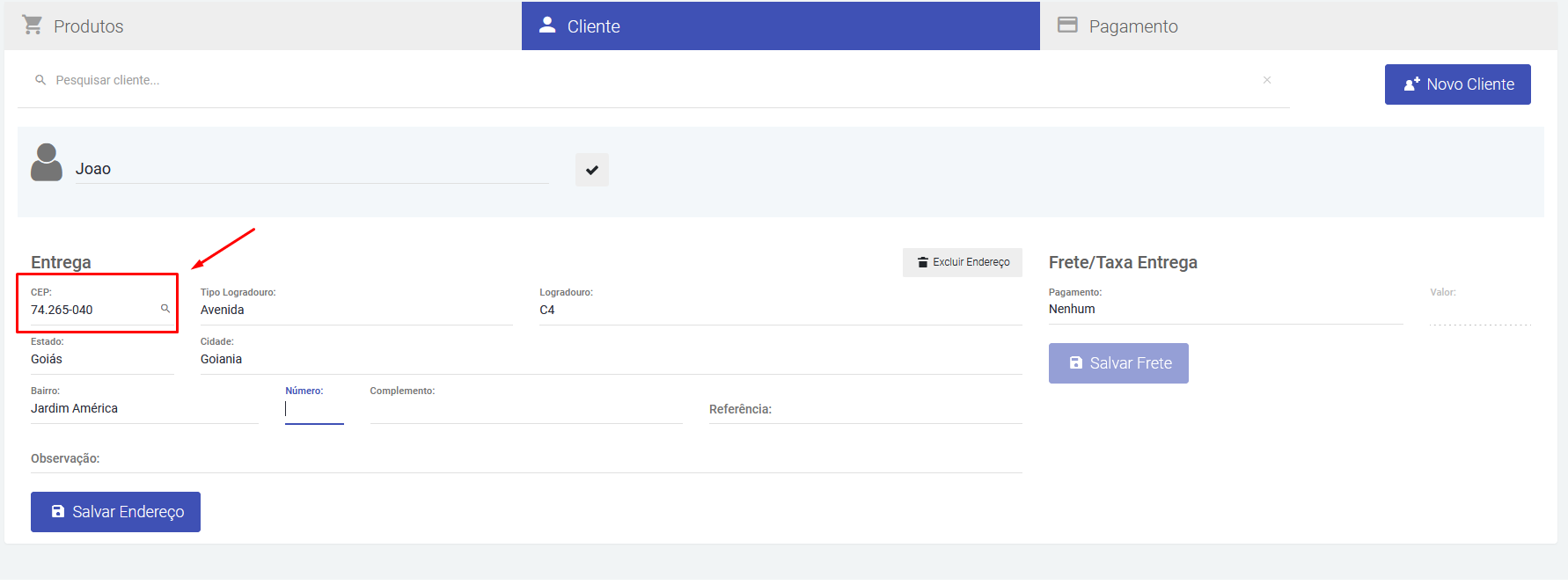The image size is (1568, 585).
Task: Click the shopping cart icon in Produtos tab
Action: (x=33, y=26)
